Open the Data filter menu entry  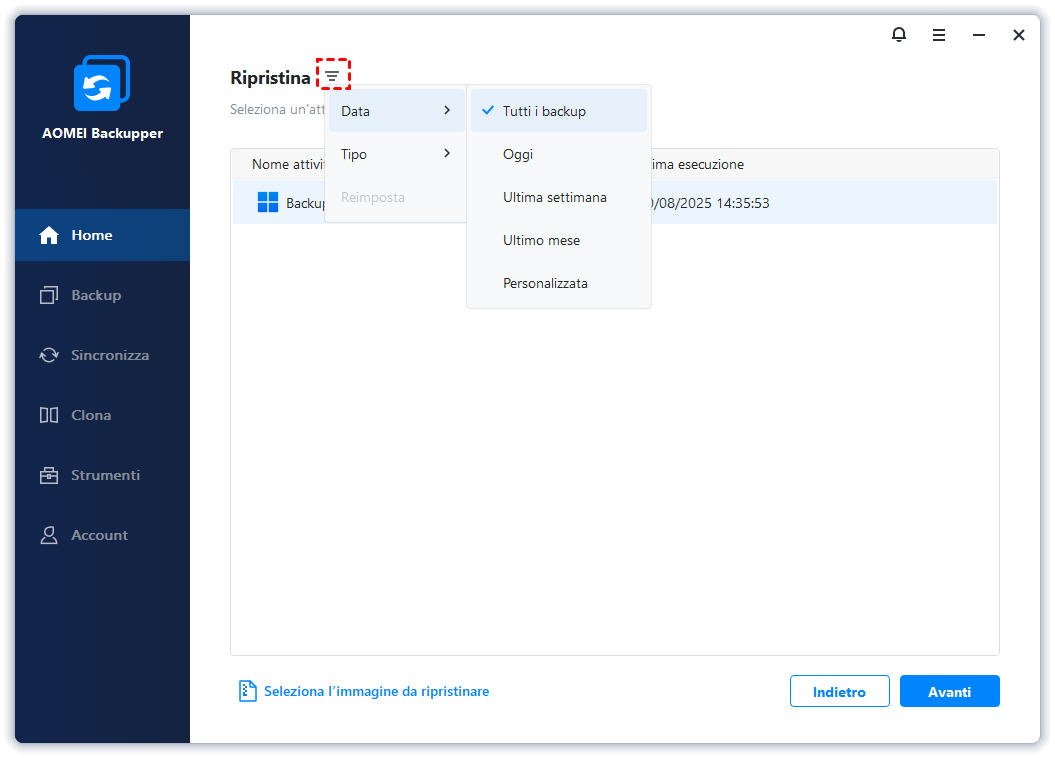[x=396, y=111]
